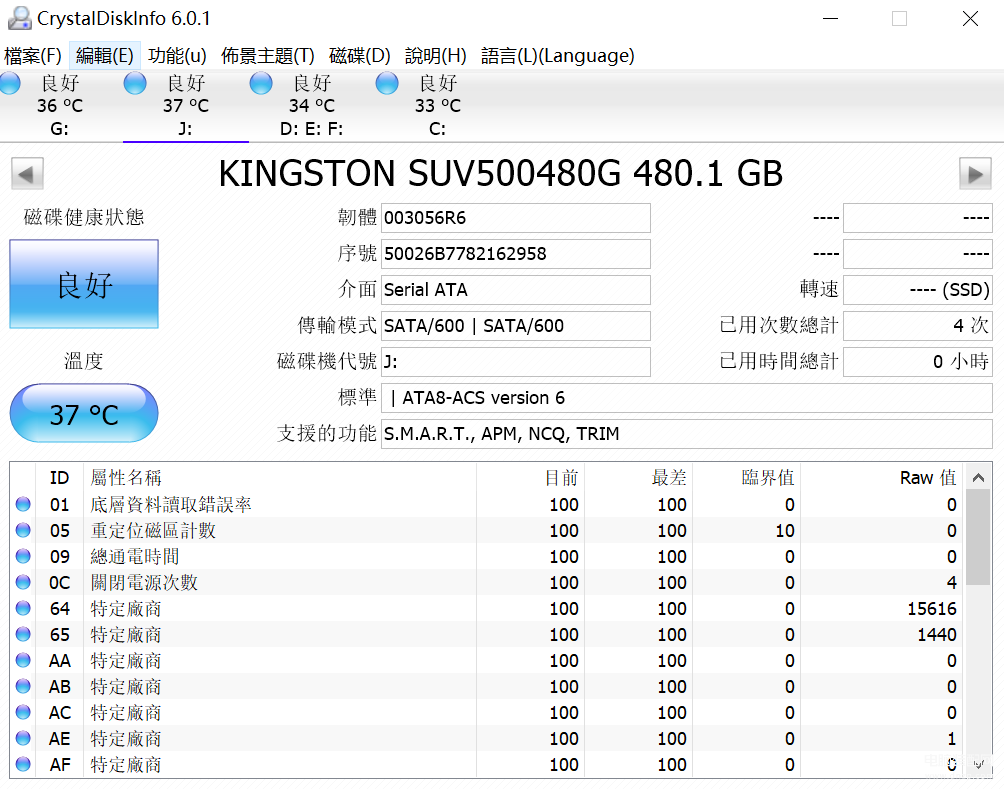This screenshot has height=789, width=1004.
Task: Click the ID column header
Action: pos(59,478)
